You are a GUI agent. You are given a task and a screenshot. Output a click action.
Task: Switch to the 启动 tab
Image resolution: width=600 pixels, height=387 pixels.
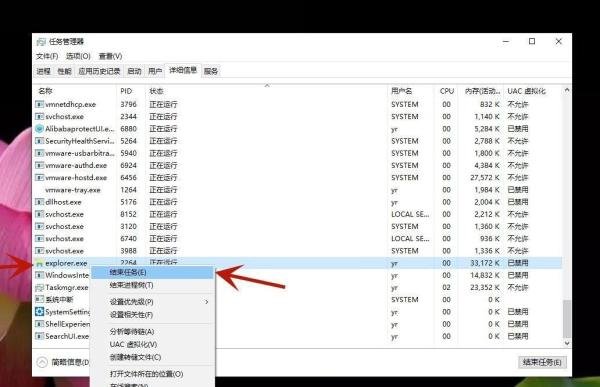coord(134,71)
